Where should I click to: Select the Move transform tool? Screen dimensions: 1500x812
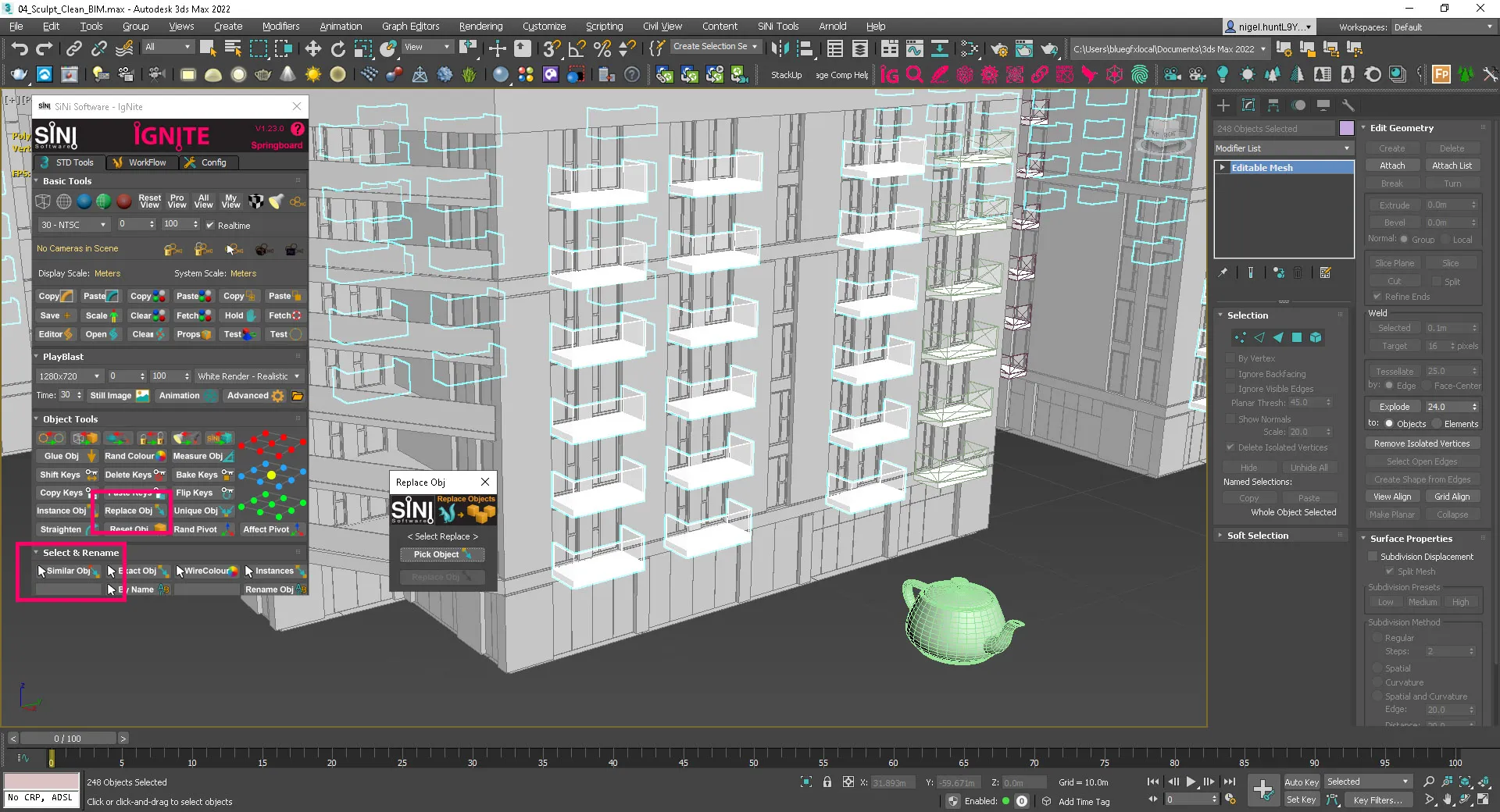tap(313, 49)
